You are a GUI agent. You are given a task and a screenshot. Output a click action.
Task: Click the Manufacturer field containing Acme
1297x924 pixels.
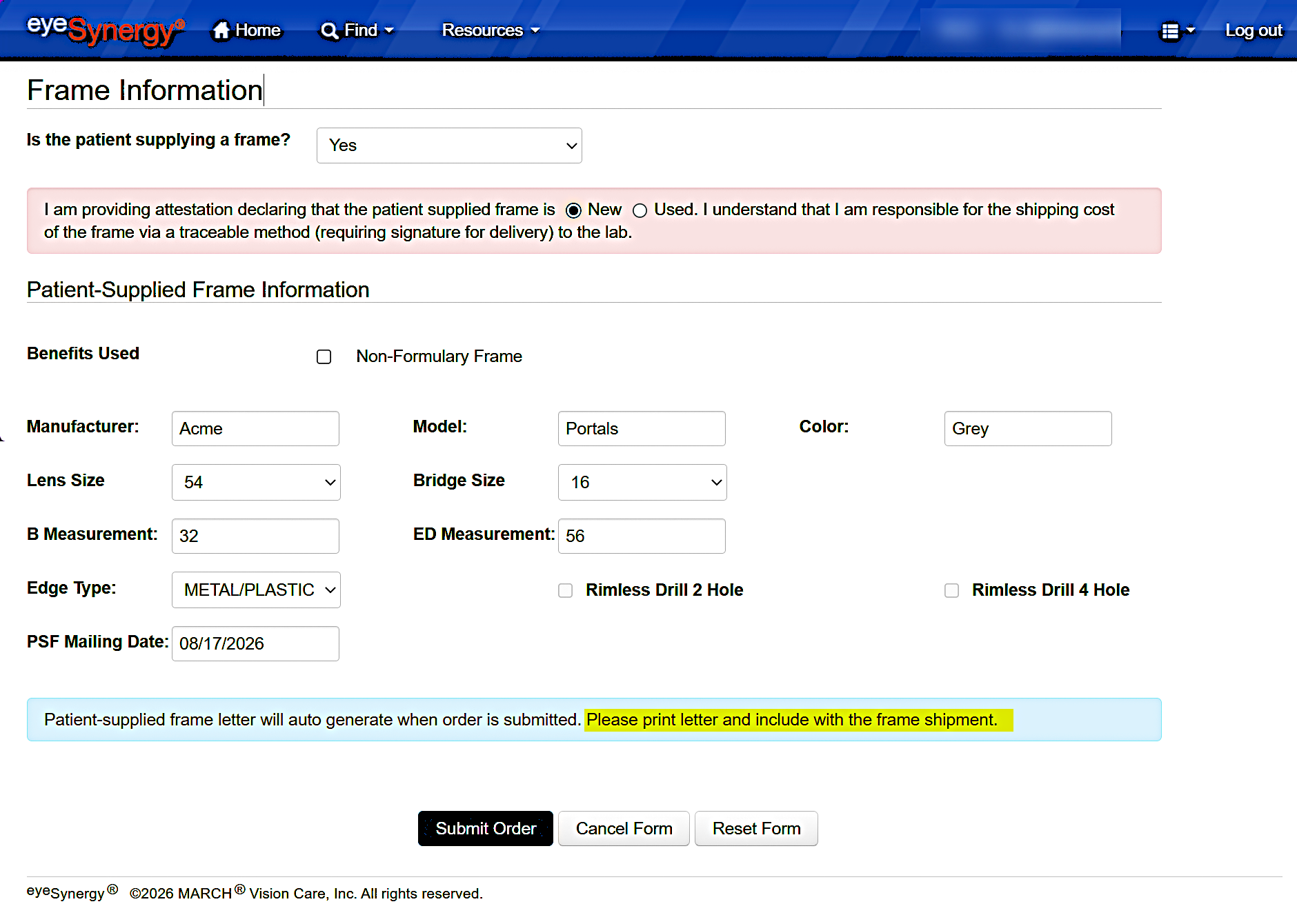(255, 428)
